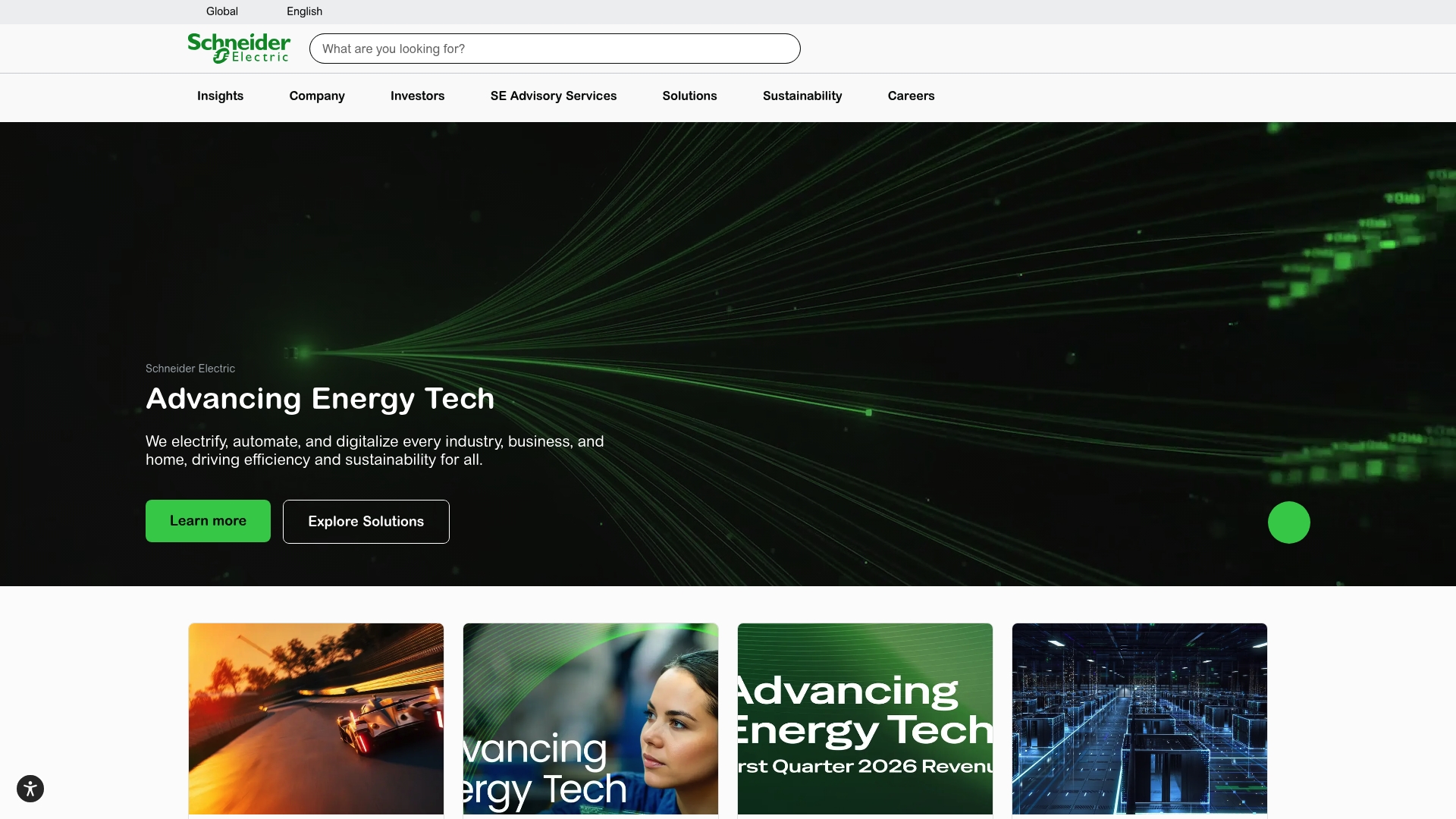Click the 'We electrify, automate, and digitalize' paragraph
1456x819 pixels.
(375, 450)
